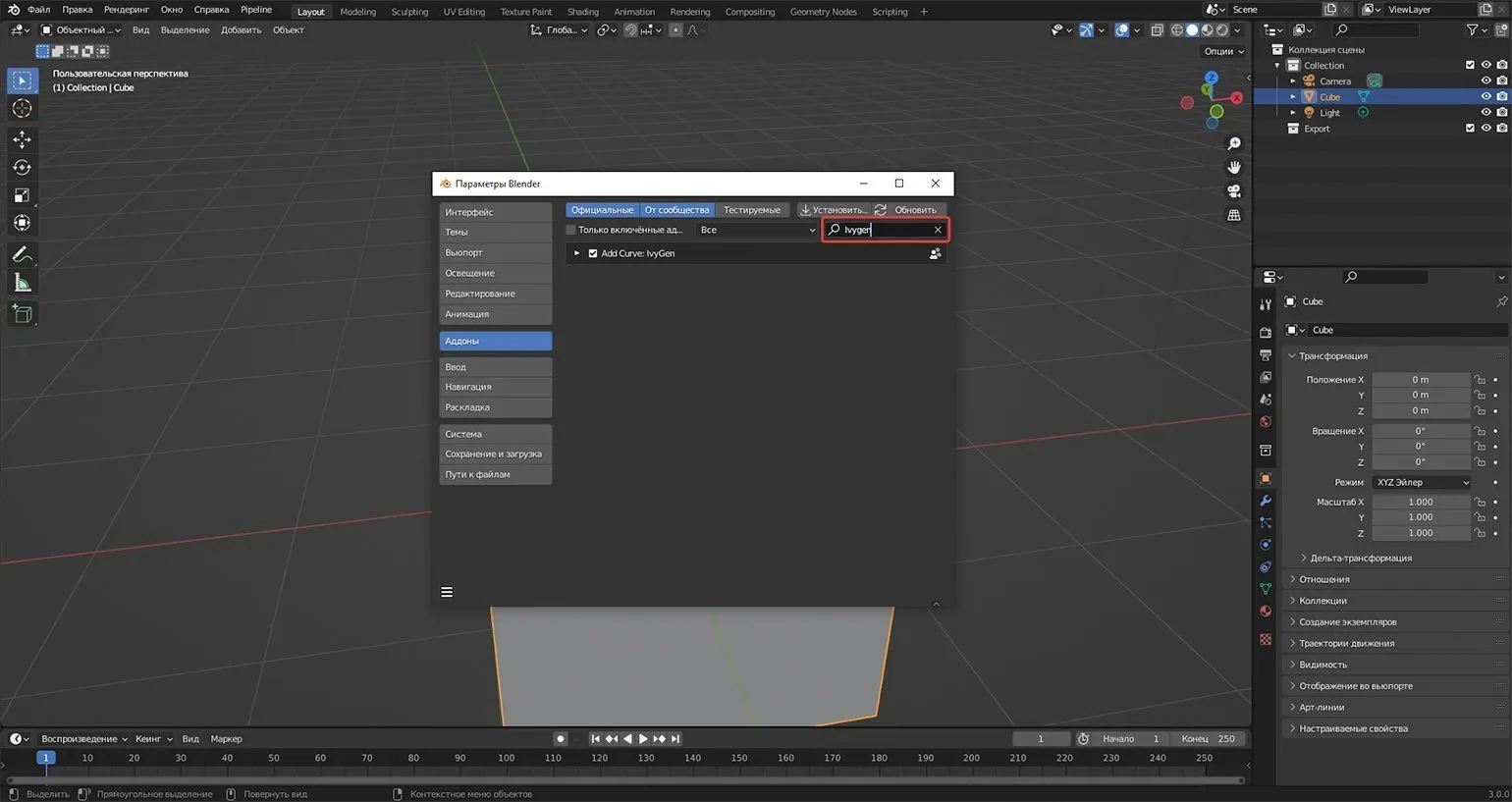The height and width of the screenshot is (802, 1512).
Task: Clear the addon search field with X
Action: pyautogui.click(x=938, y=230)
